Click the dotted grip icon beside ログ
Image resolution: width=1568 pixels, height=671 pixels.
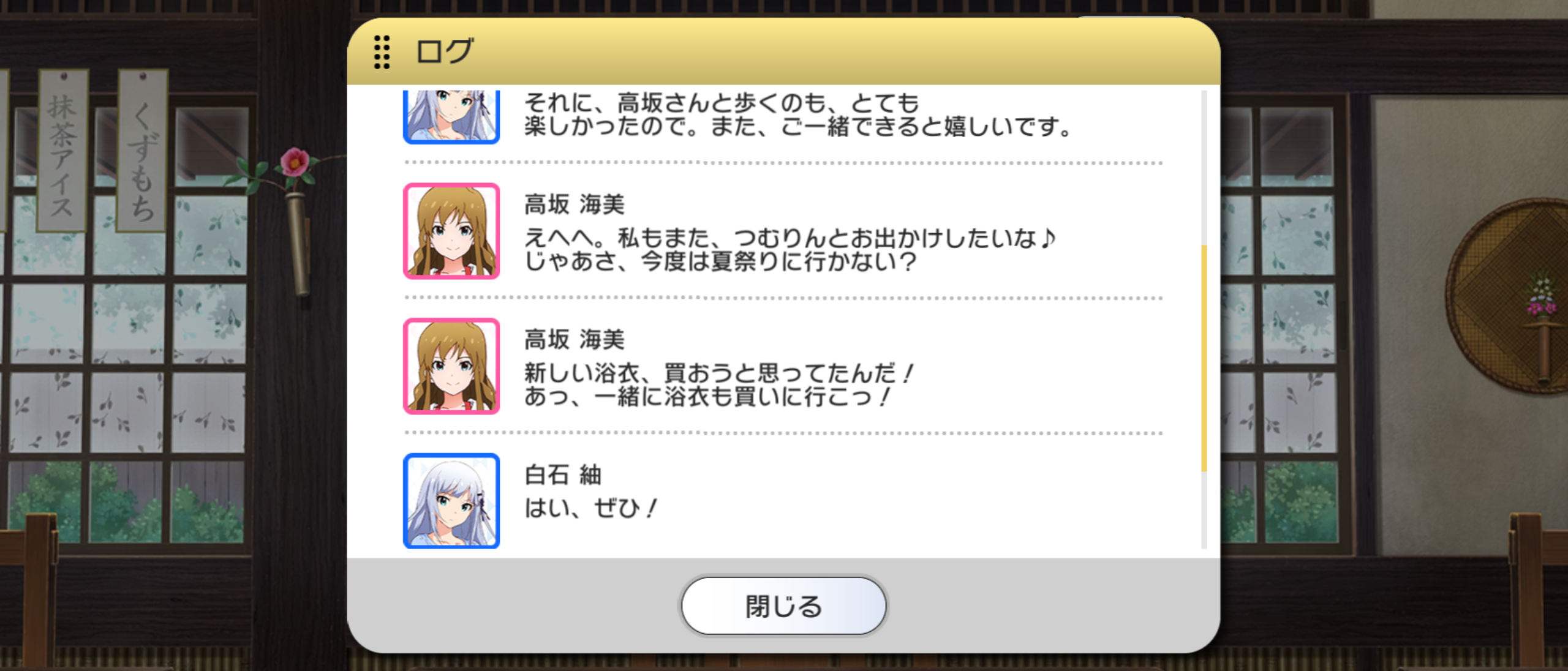click(x=382, y=52)
